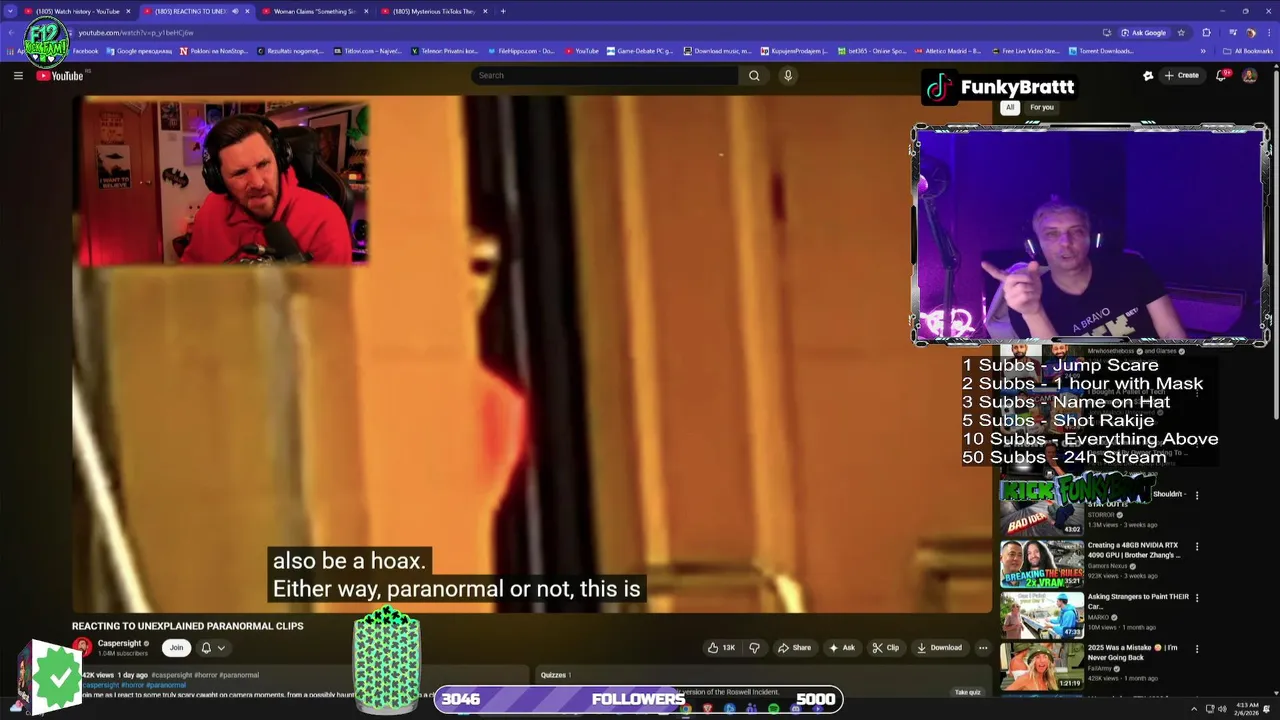Image resolution: width=1280 pixels, height=720 pixels.
Task: Open YouTube notifications bell
Action: pyautogui.click(x=1222, y=76)
